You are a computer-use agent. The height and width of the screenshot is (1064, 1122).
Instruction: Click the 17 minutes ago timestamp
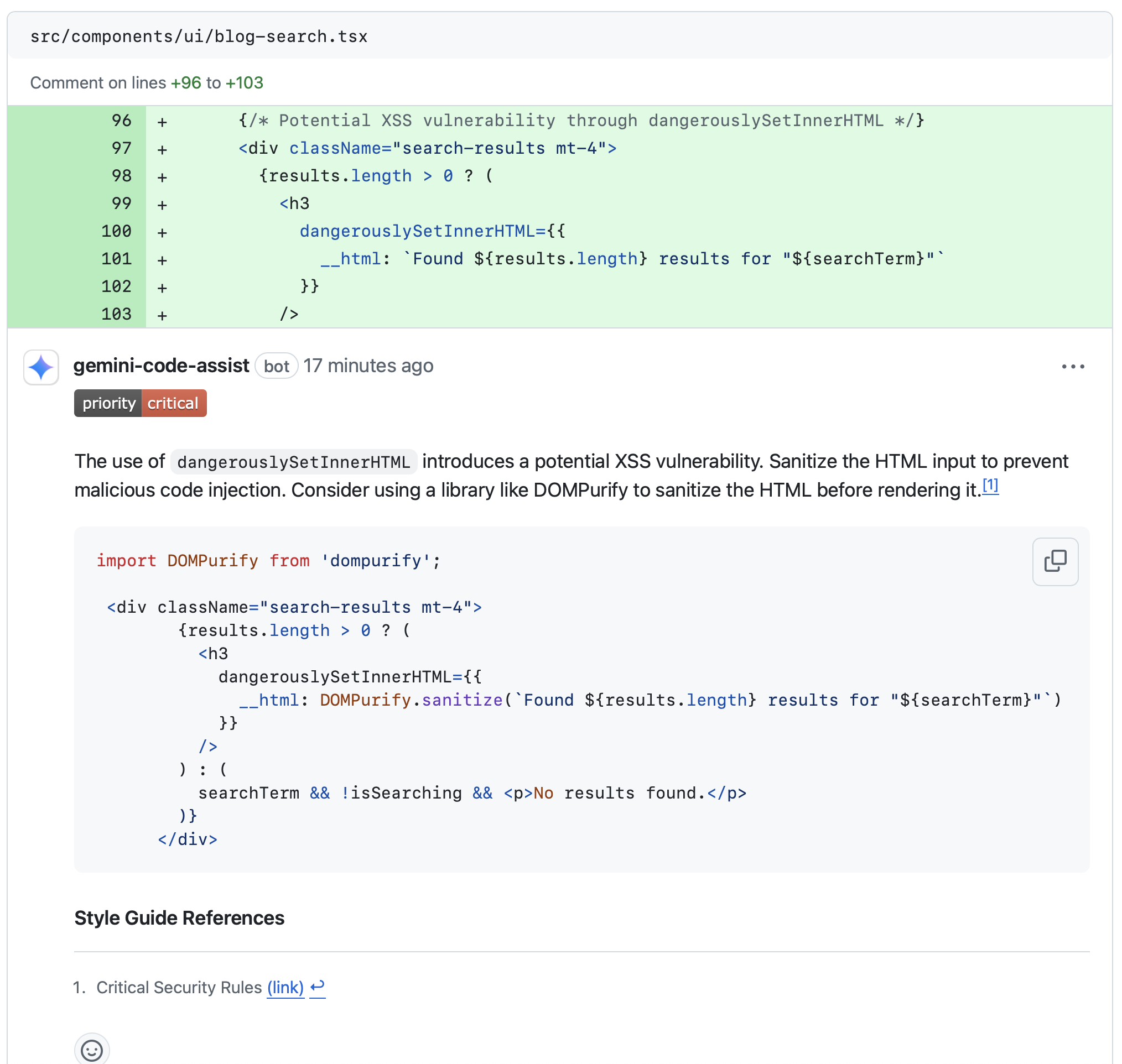pos(368,366)
